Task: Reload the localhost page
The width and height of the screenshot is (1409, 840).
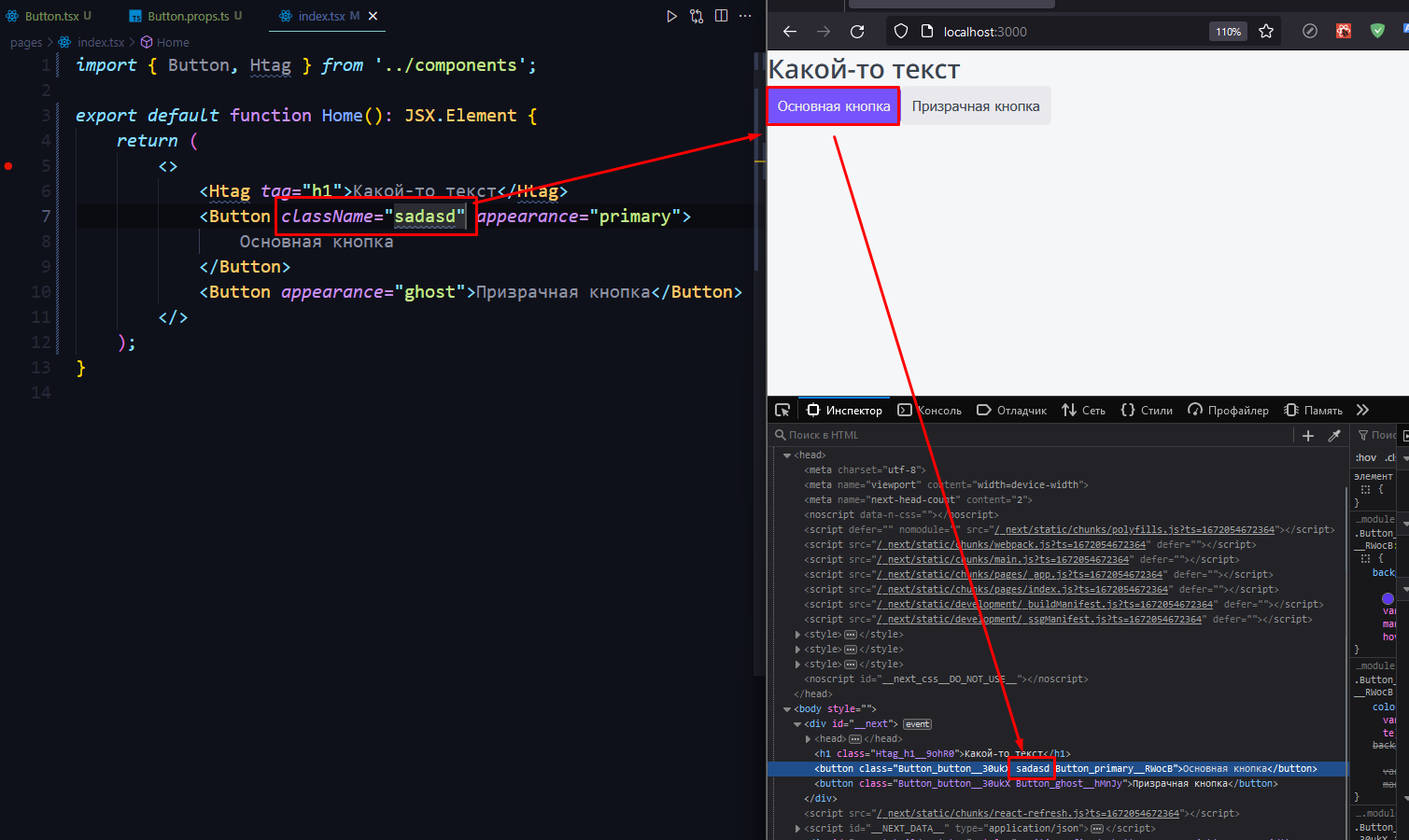Action: pos(857,32)
